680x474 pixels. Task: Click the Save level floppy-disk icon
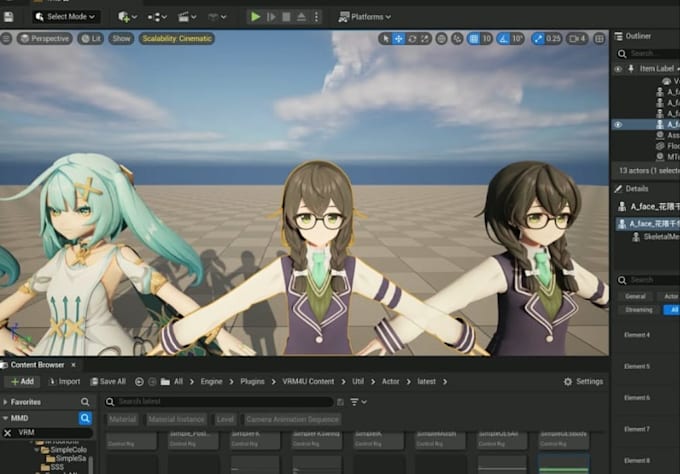click(x=9, y=17)
